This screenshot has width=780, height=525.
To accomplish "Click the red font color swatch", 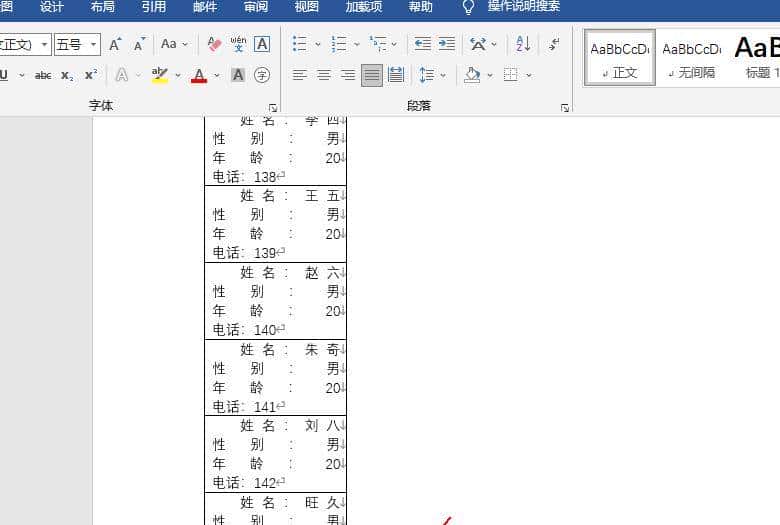I will click(199, 75).
